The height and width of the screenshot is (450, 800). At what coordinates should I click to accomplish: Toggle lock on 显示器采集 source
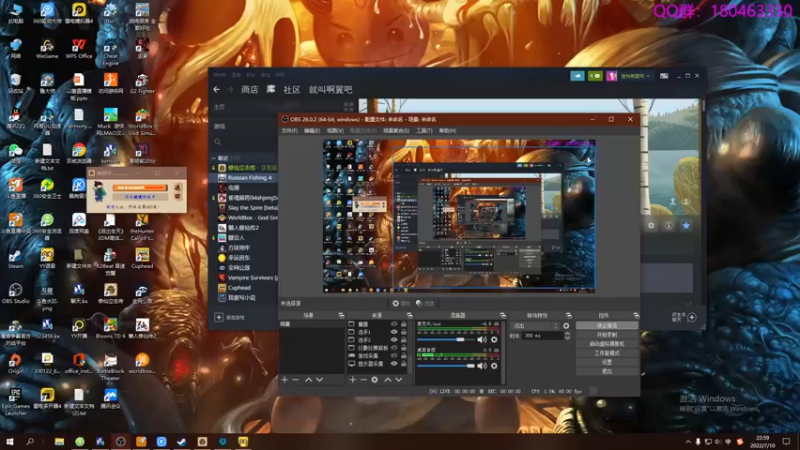[x=404, y=364]
